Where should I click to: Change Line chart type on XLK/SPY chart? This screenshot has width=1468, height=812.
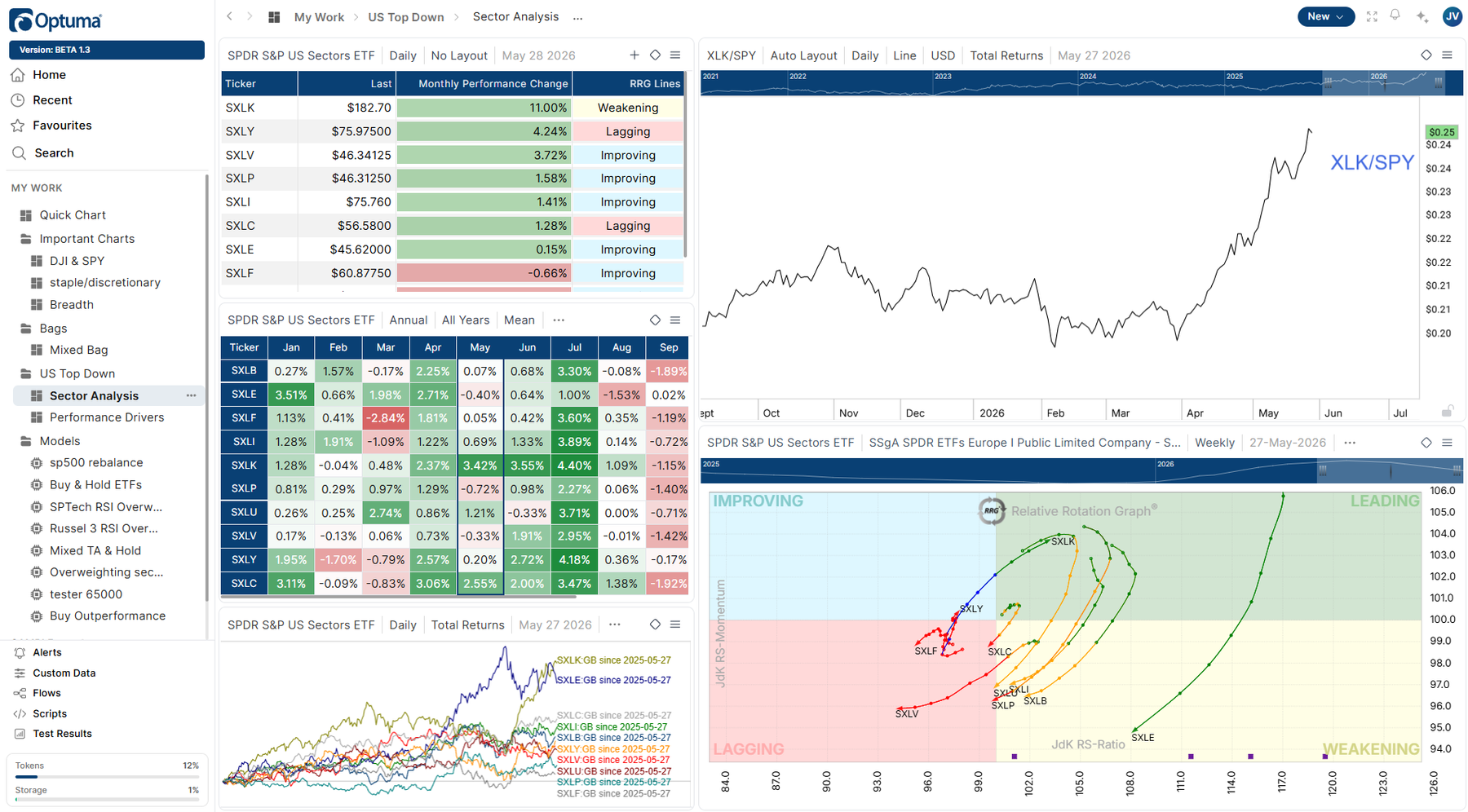tap(904, 55)
